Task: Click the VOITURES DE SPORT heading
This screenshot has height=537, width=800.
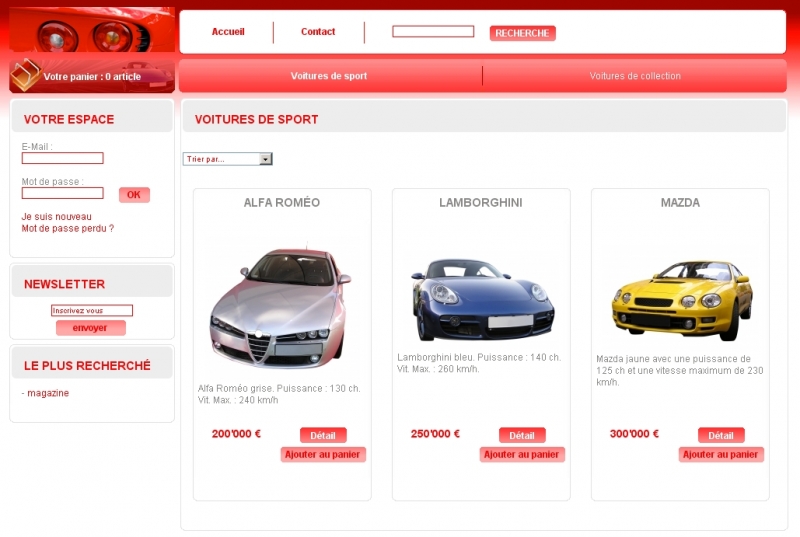Action: [x=256, y=119]
